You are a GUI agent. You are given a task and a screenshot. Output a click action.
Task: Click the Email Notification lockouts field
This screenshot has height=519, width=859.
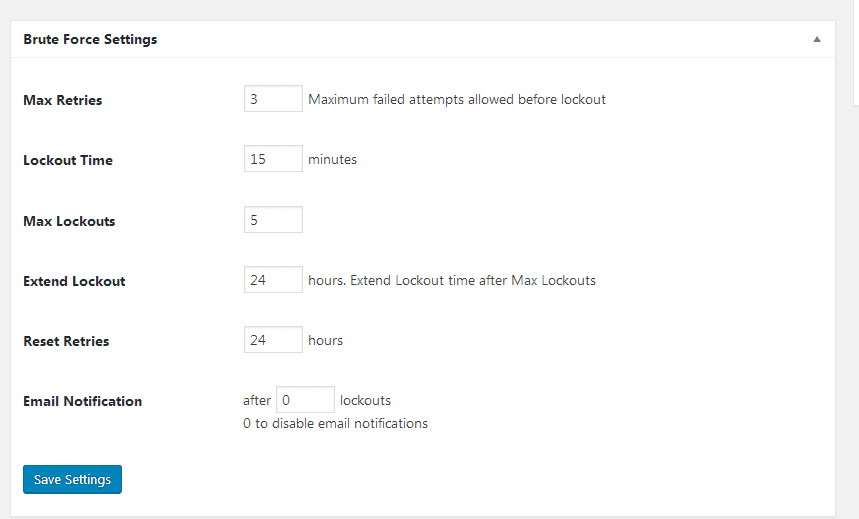point(305,400)
